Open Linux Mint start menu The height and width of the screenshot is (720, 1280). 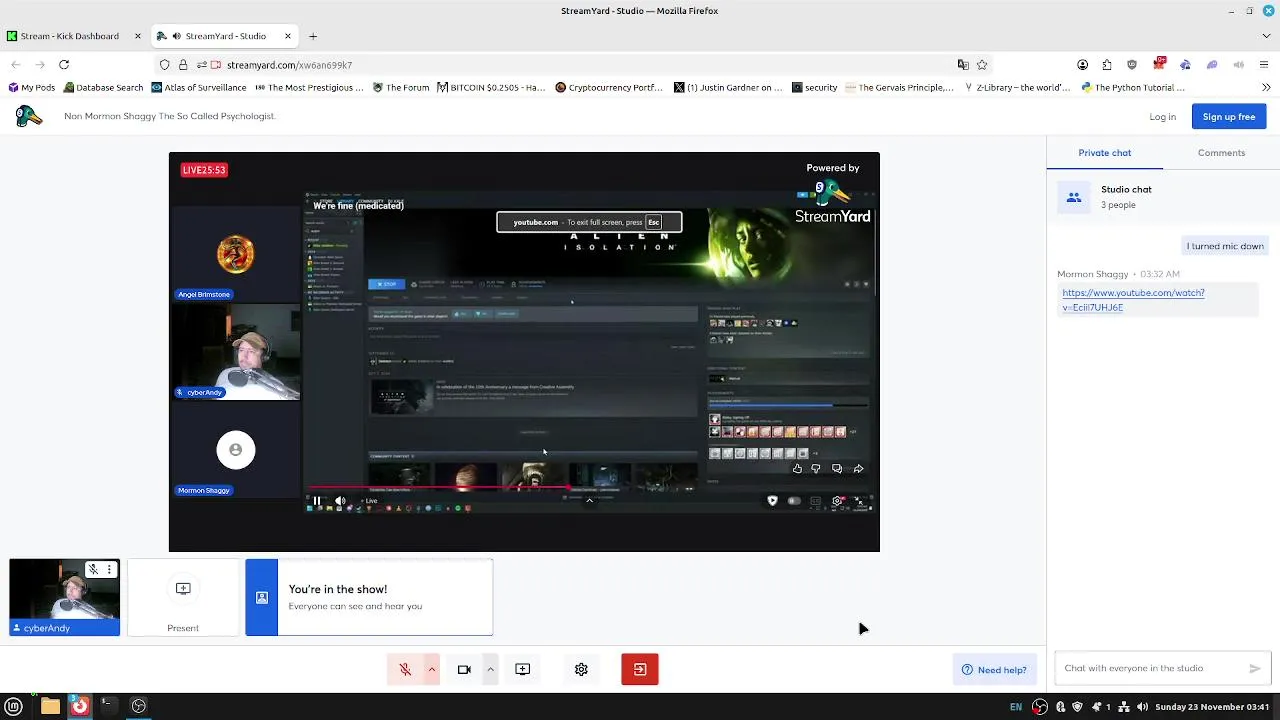tap(14, 706)
